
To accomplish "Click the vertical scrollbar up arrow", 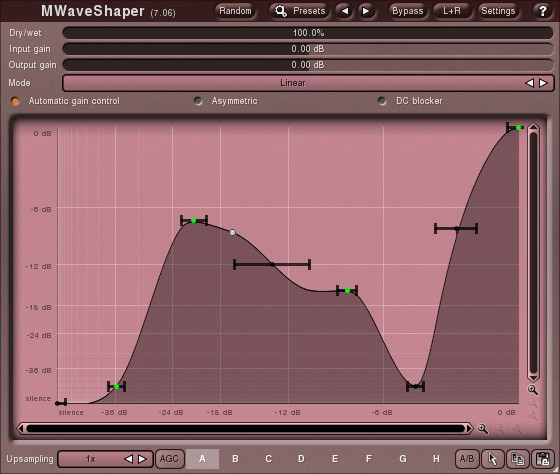I will coord(533,127).
